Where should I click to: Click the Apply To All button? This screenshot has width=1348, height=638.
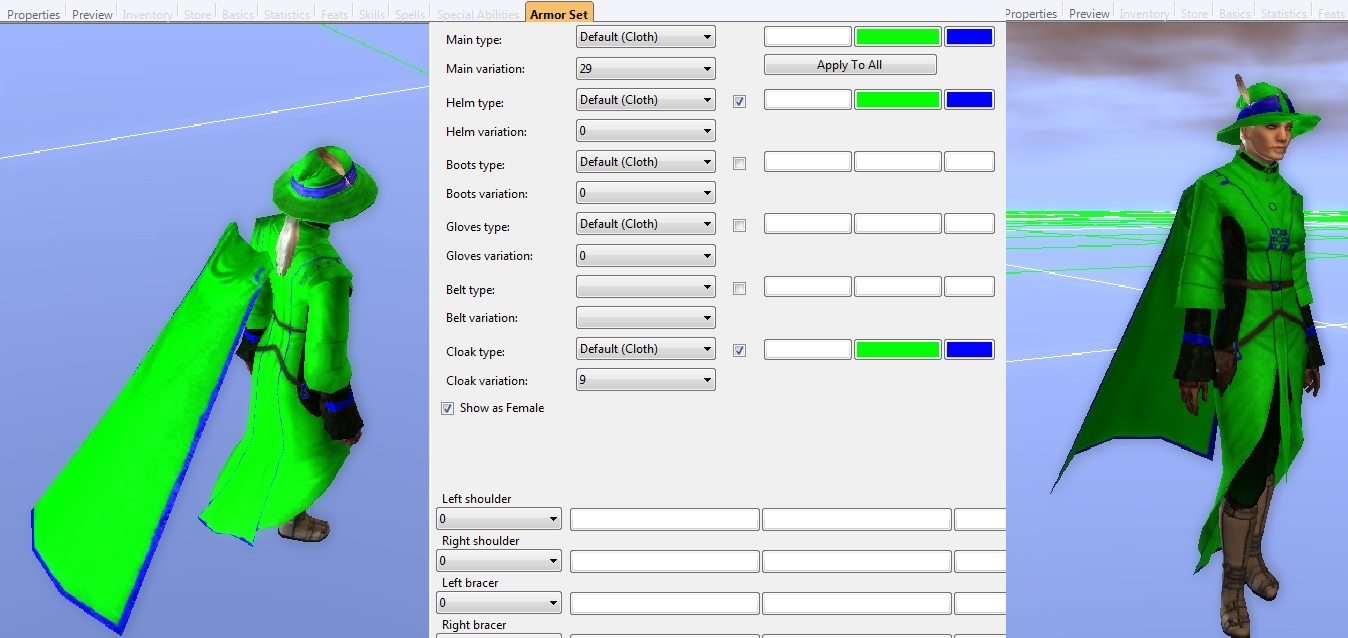[850, 65]
